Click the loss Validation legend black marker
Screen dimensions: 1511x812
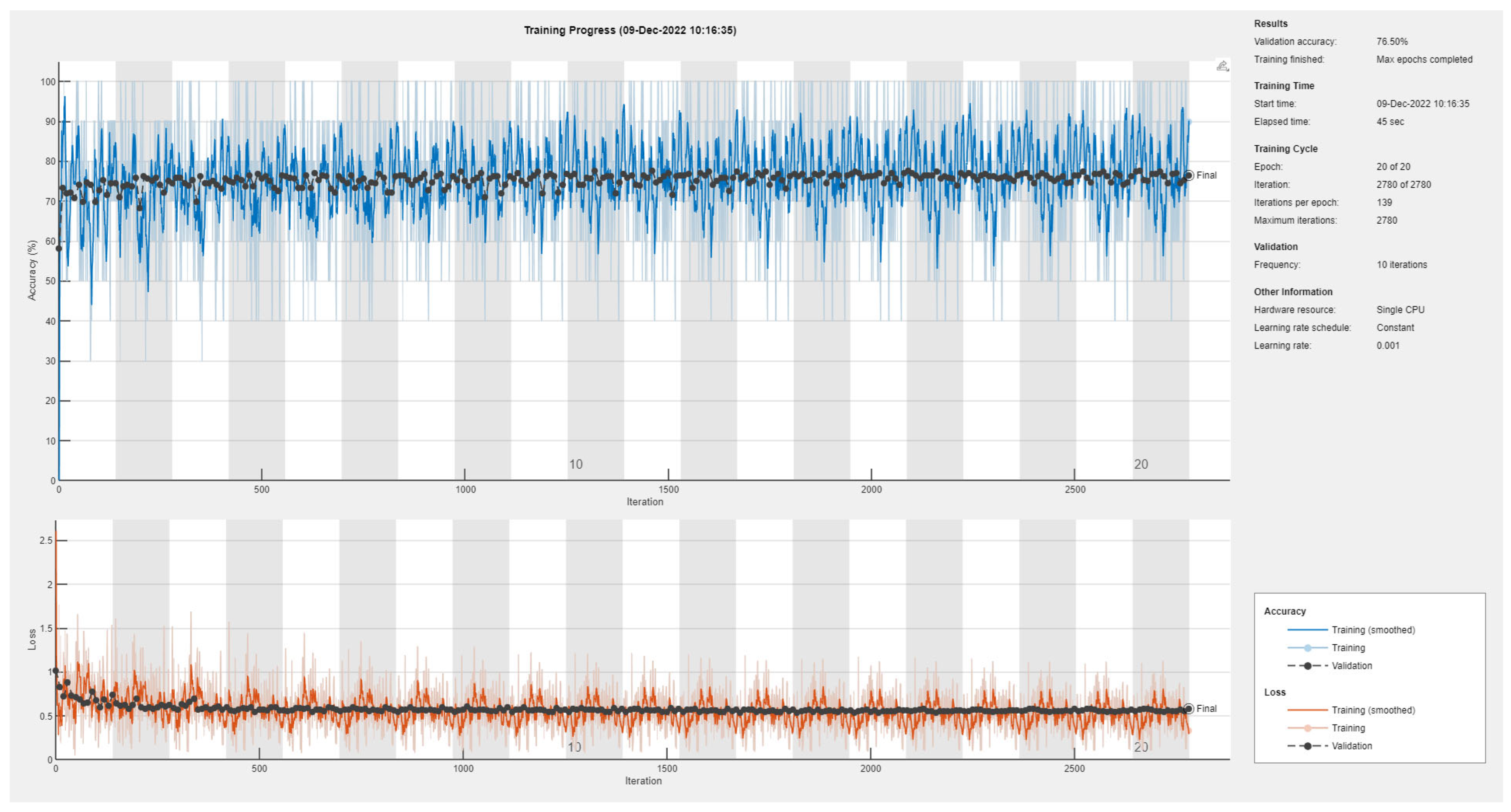click(1308, 746)
